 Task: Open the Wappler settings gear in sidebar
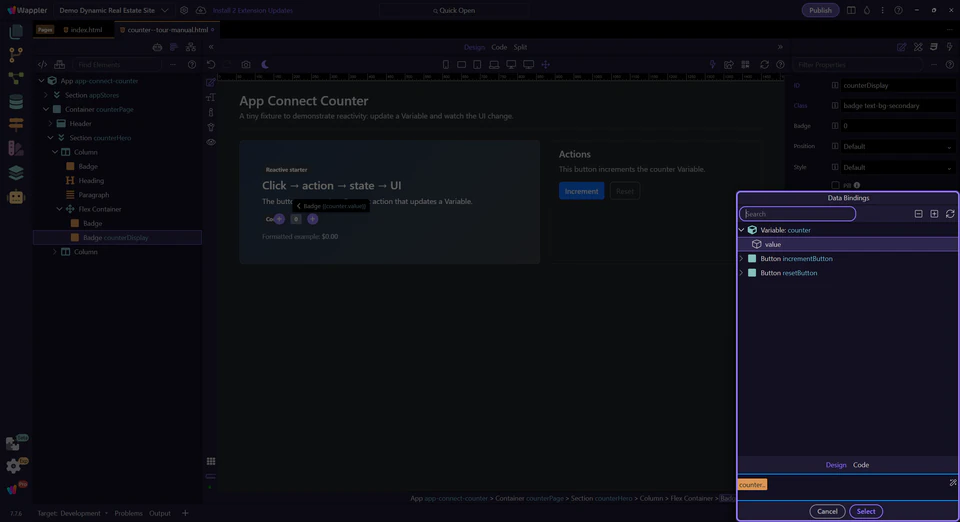tap(13, 466)
